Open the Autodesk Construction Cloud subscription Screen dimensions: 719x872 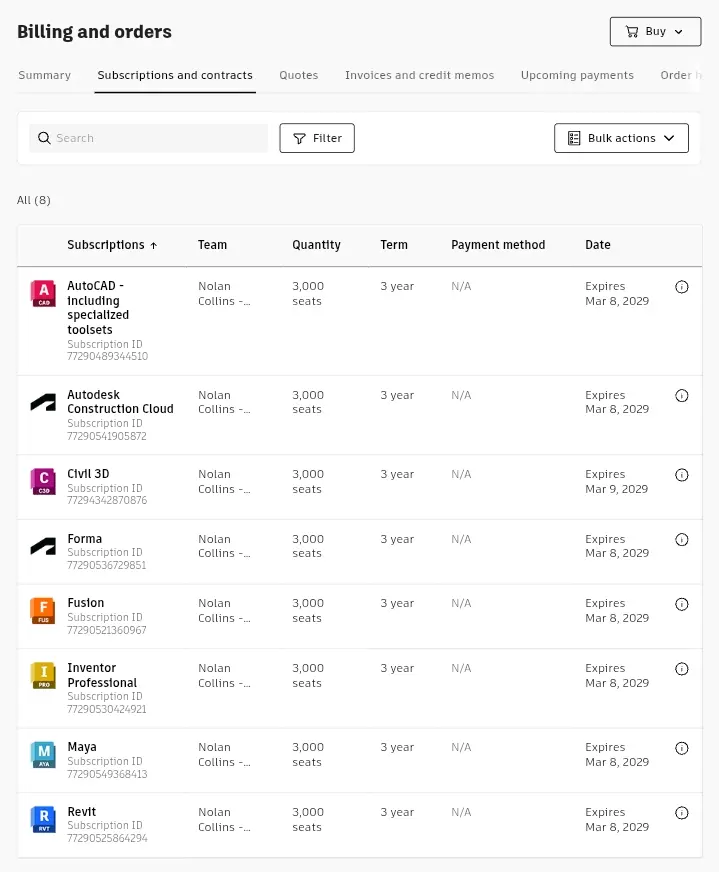[120, 402]
